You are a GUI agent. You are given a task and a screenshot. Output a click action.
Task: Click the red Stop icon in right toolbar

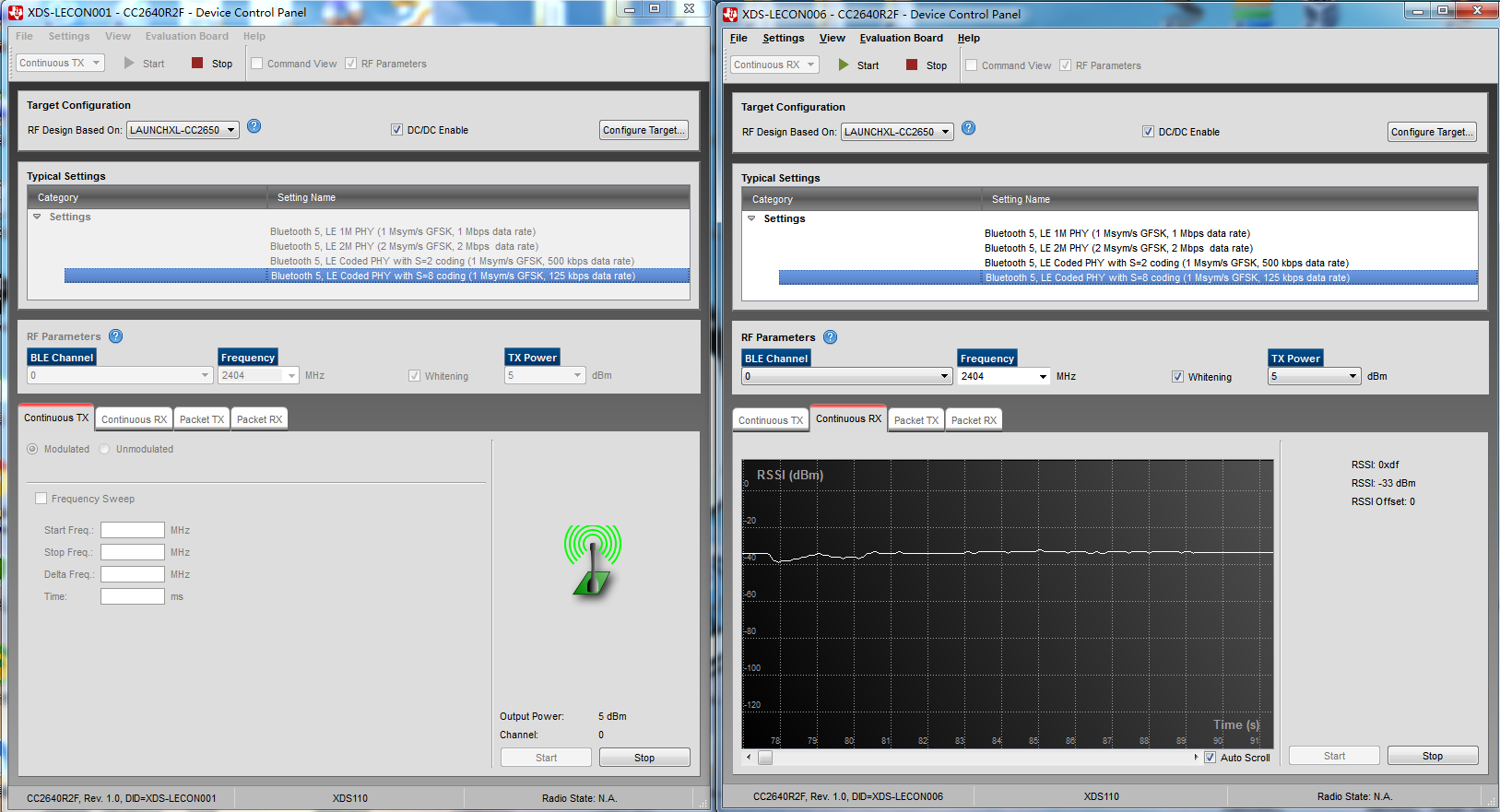[912, 65]
